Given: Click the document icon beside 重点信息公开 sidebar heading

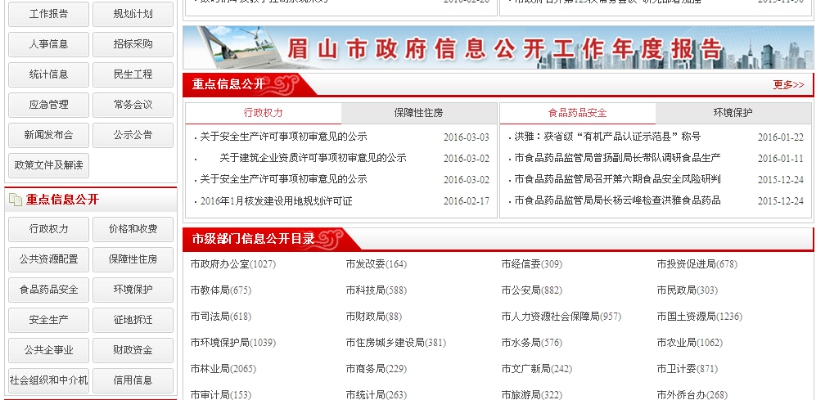Looking at the screenshot, I should [x=15, y=200].
